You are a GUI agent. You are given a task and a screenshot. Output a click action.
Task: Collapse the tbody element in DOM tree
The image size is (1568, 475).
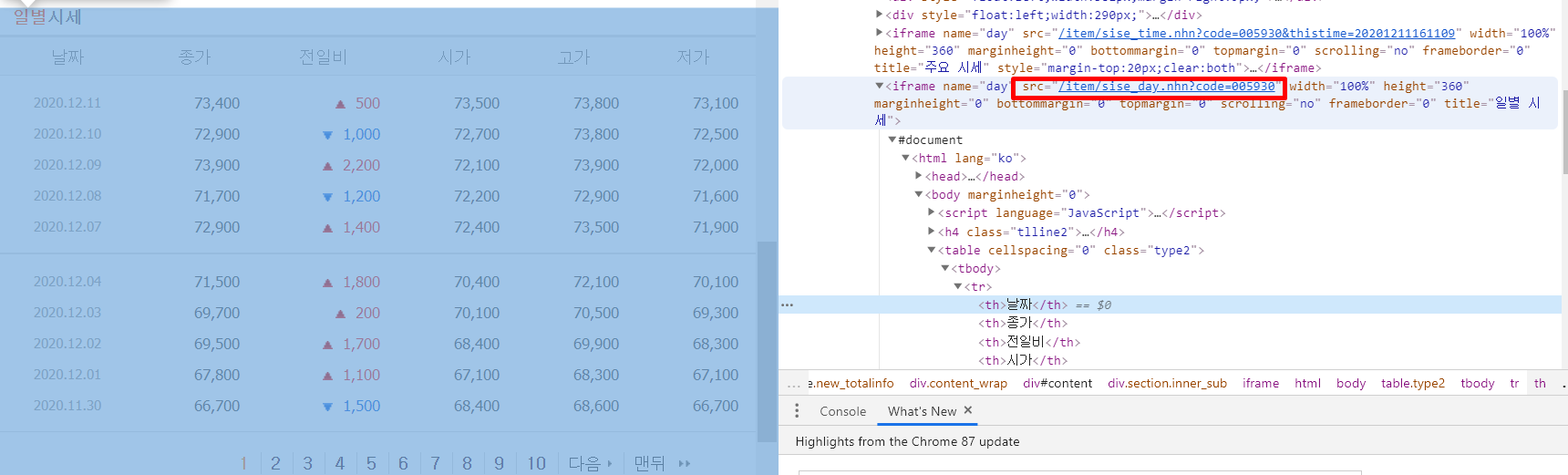tap(944, 268)
